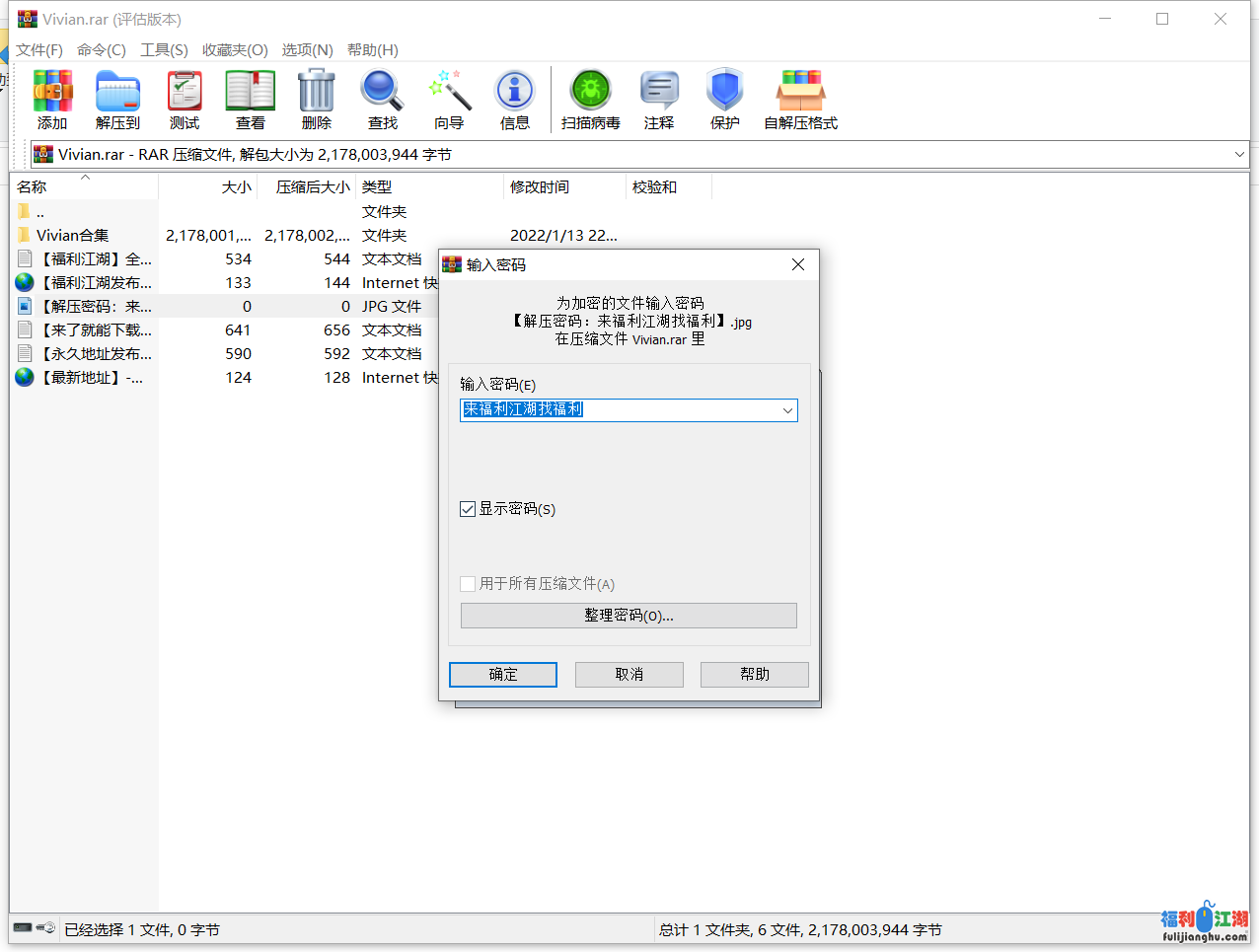Uncheck the 显示密码 checkbox
Screen dimensions: 1259x952
(468, 509)
